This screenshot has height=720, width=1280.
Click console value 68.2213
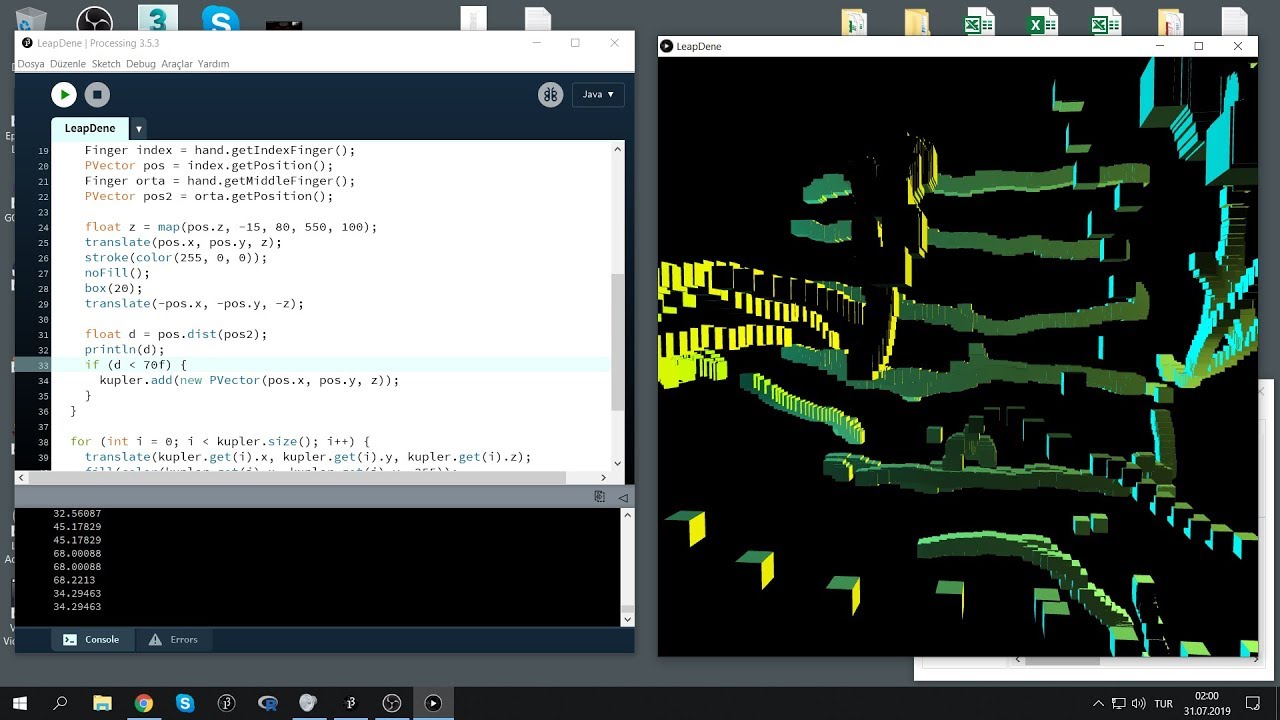coord(74,580)
